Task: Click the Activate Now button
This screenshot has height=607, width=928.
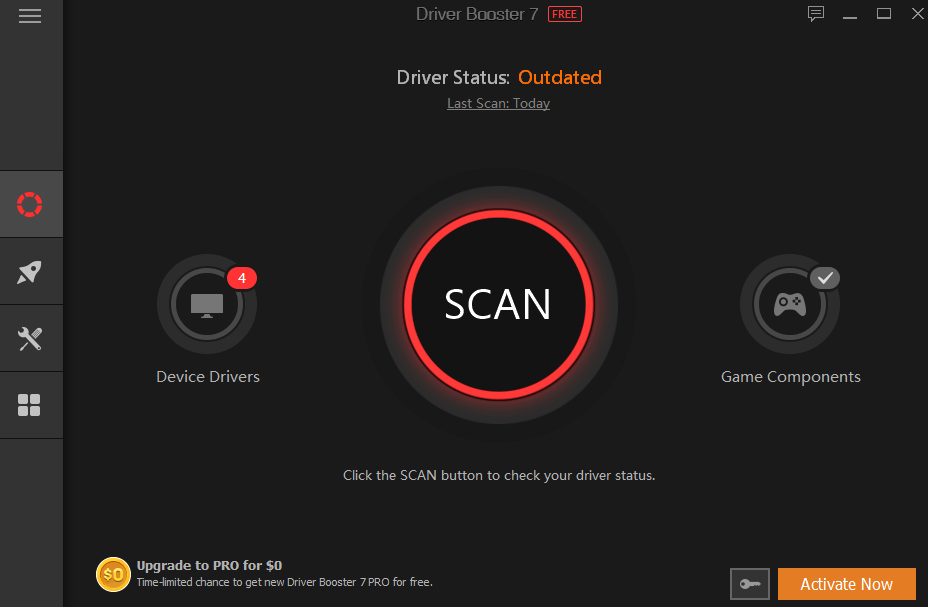Action: point(846,584)
